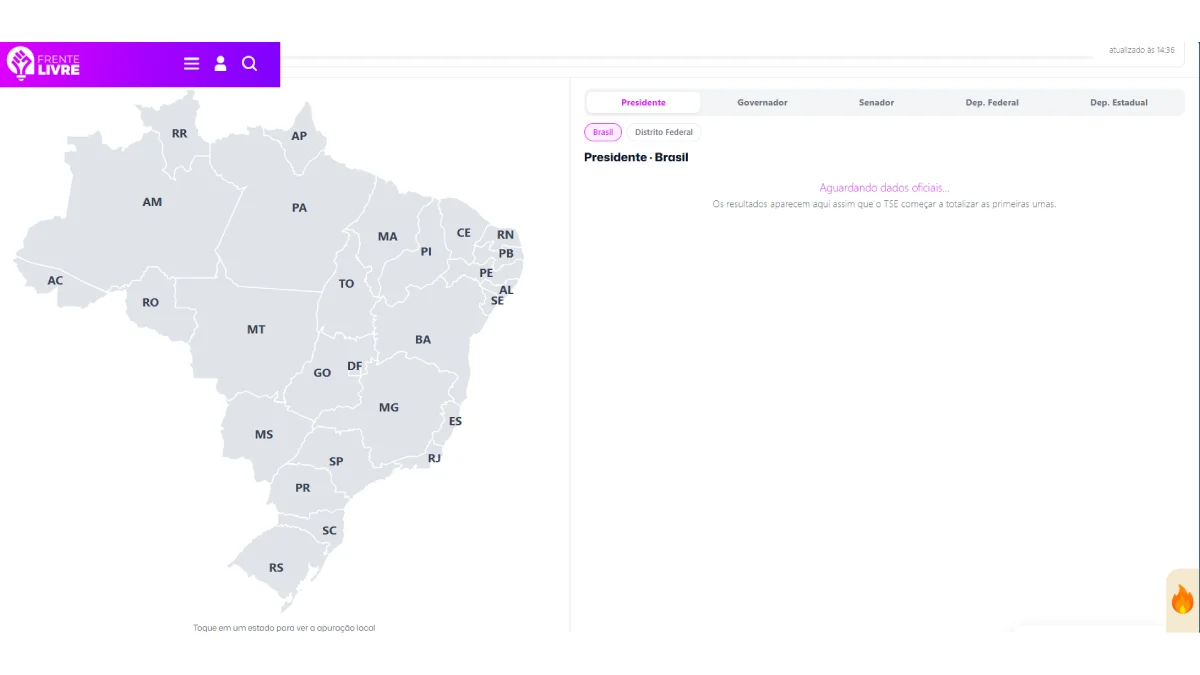
Task: Click the ES label on the map
Action: point(455,421)
